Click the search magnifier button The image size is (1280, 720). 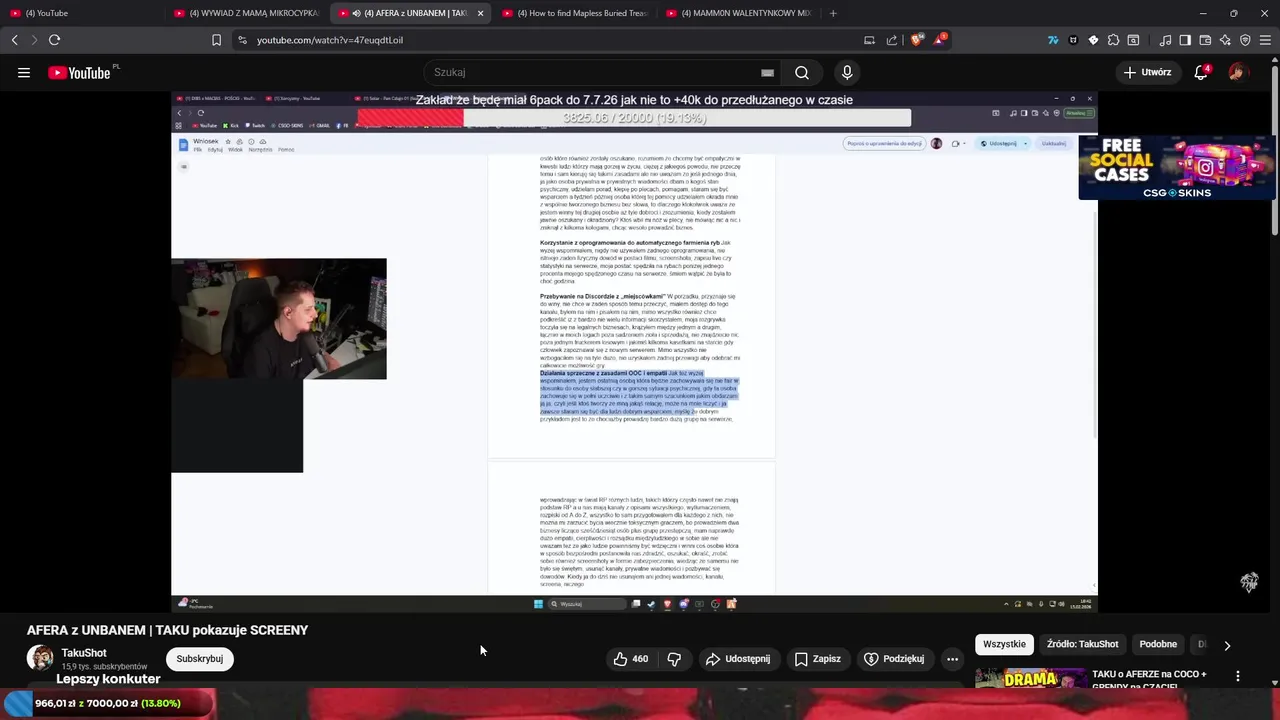[x=802, y=72]
